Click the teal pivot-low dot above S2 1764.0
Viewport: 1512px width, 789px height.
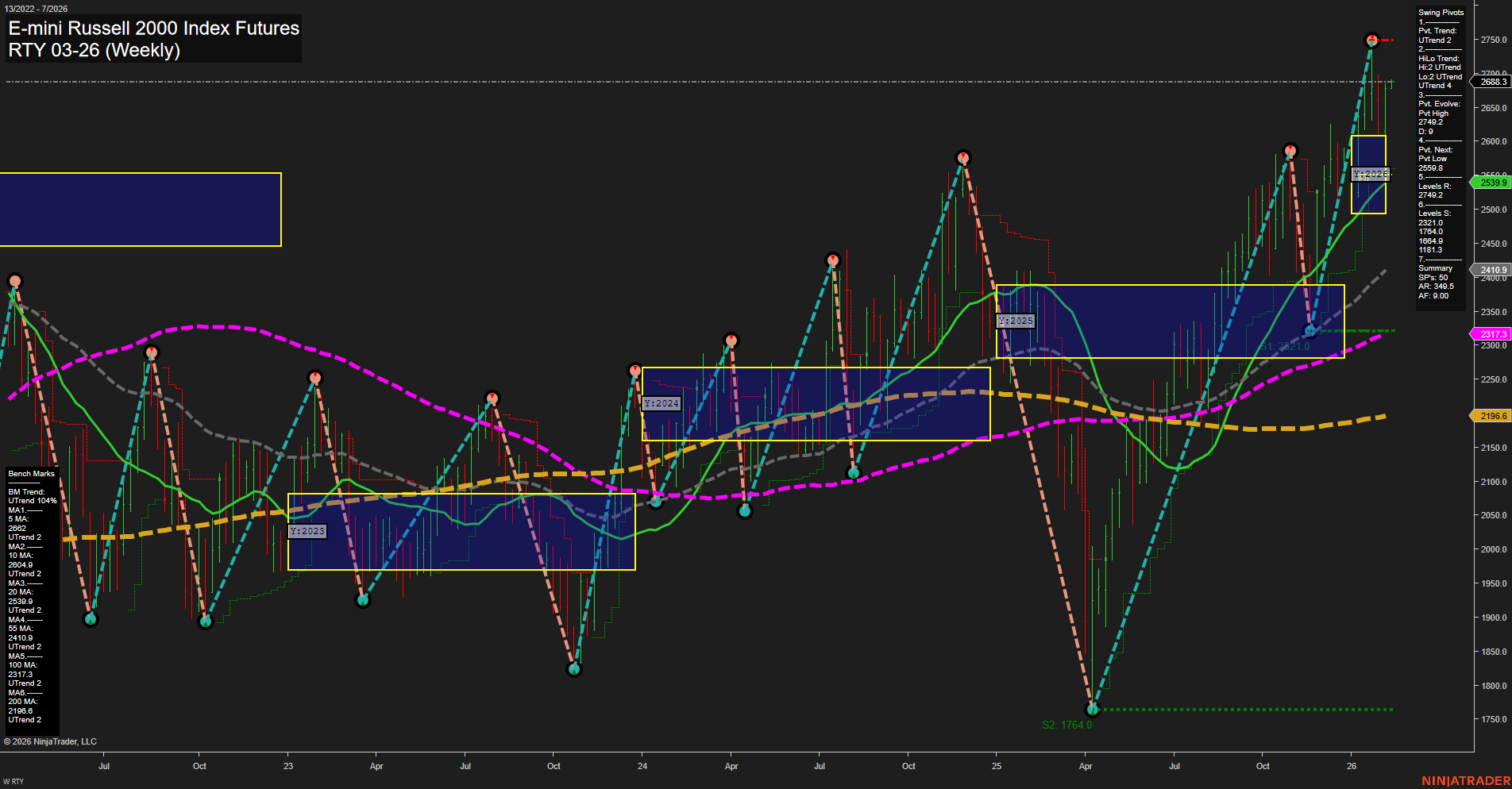pos(1093,709)
